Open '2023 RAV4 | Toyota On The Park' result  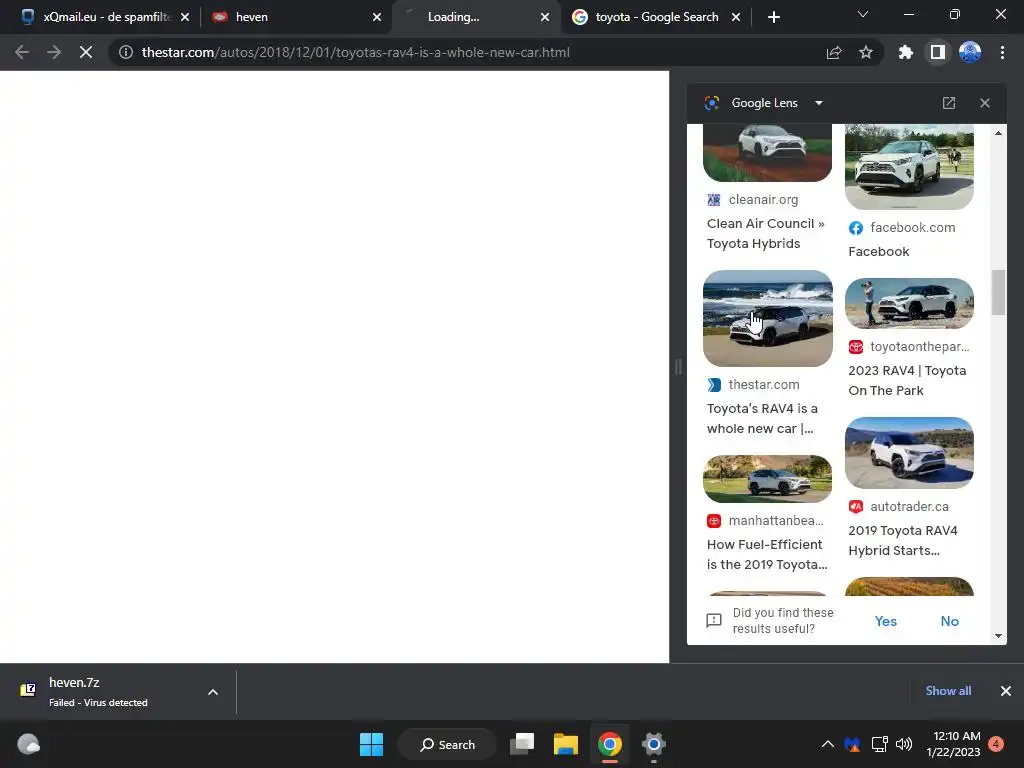pyautogui.click(x=907, y=380)
